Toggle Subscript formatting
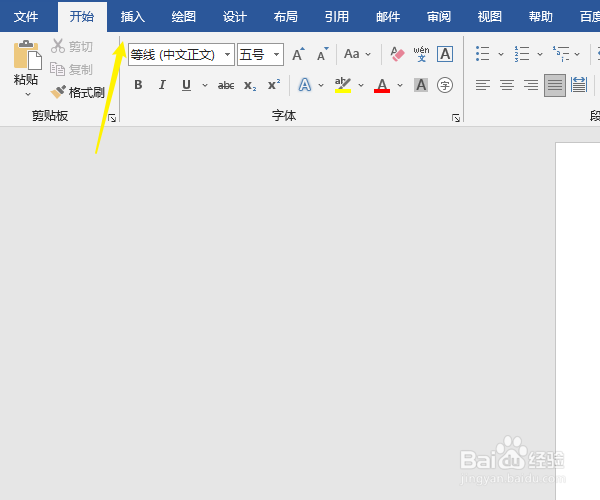600x500 pixels. pyautogui.click(x=250, y=85)
